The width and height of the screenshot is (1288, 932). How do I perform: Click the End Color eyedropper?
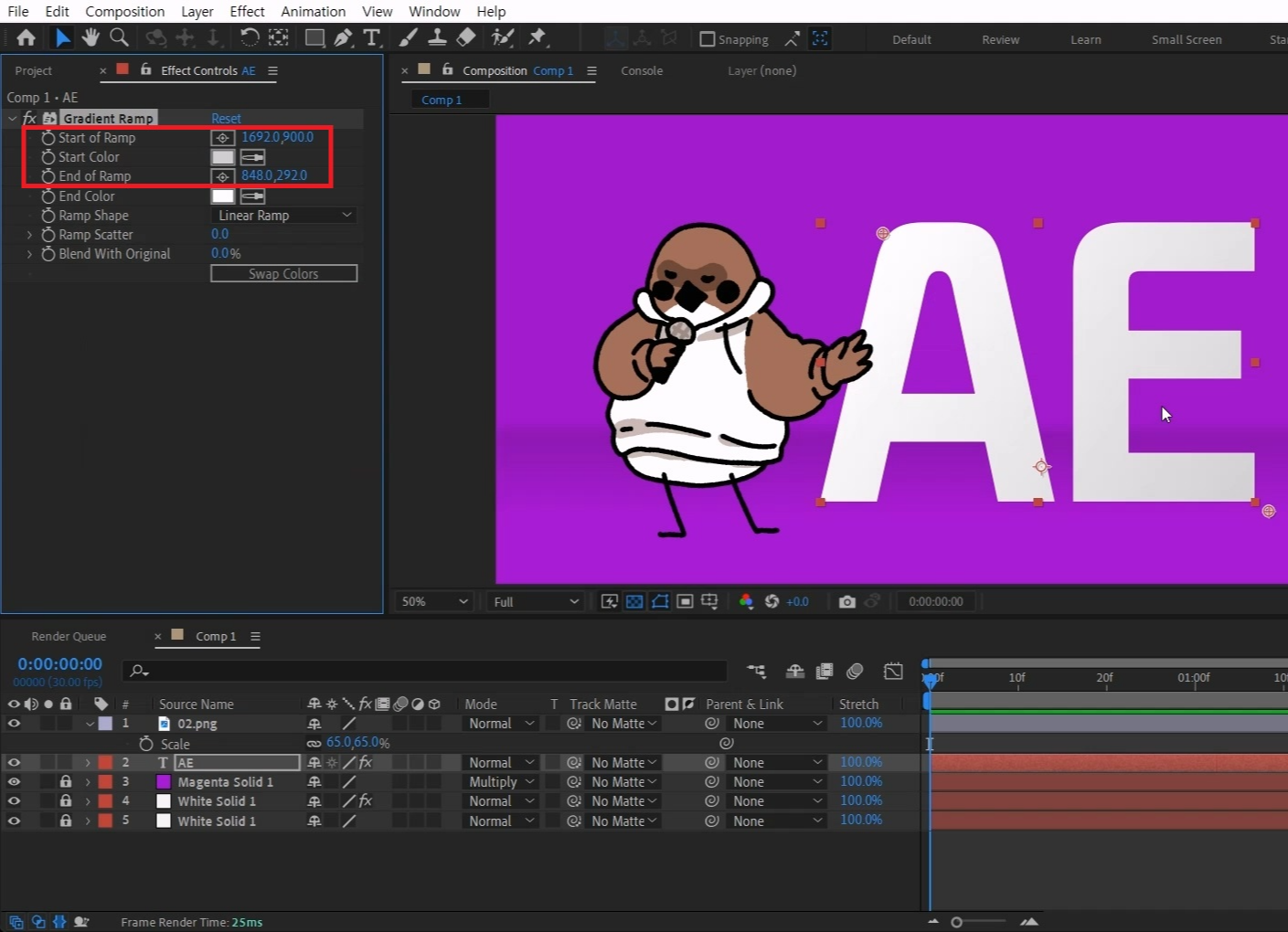252,196
